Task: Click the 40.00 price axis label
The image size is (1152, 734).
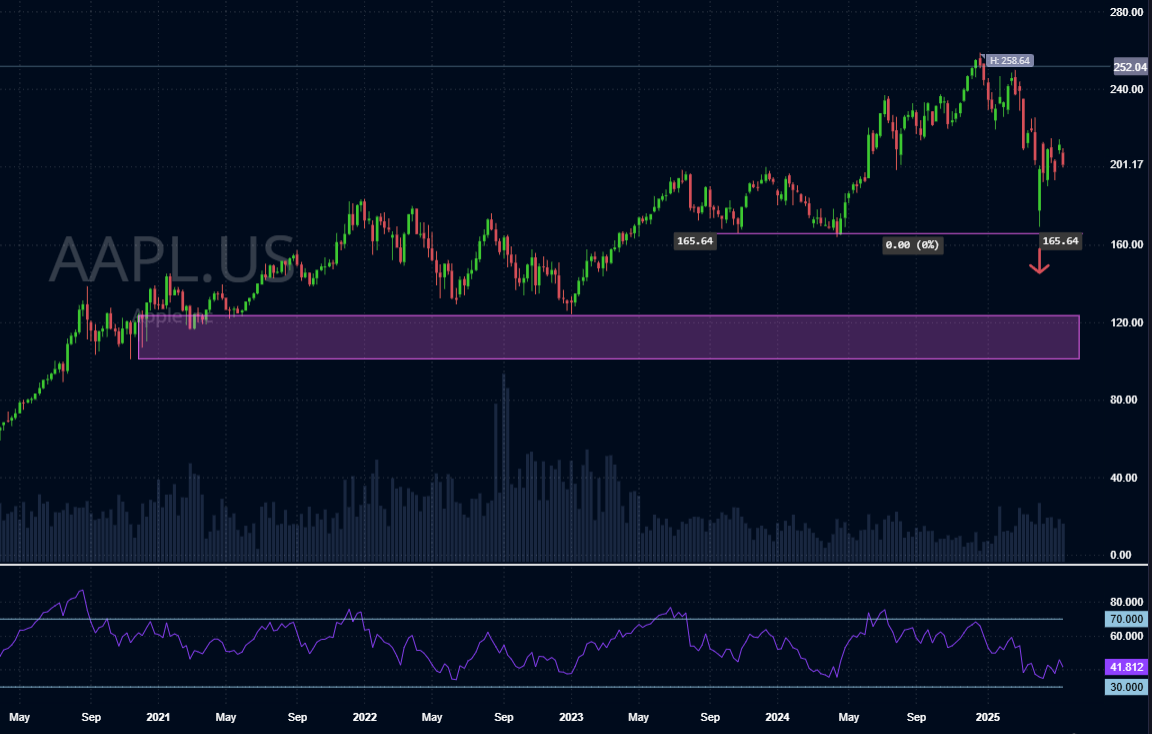Action: click(1124, 478)
